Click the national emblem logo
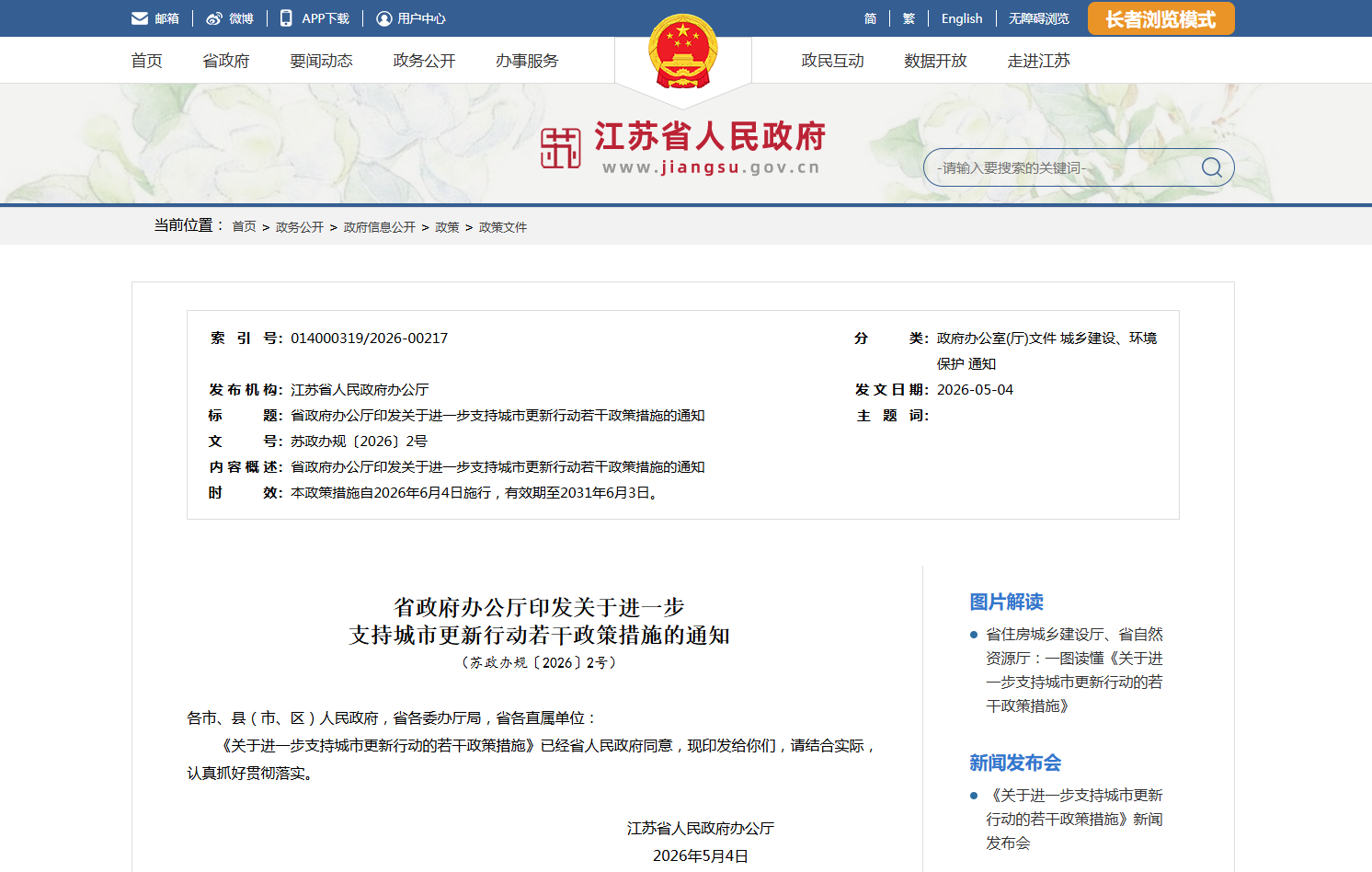 pyautogui.click(x=682, y=52)
